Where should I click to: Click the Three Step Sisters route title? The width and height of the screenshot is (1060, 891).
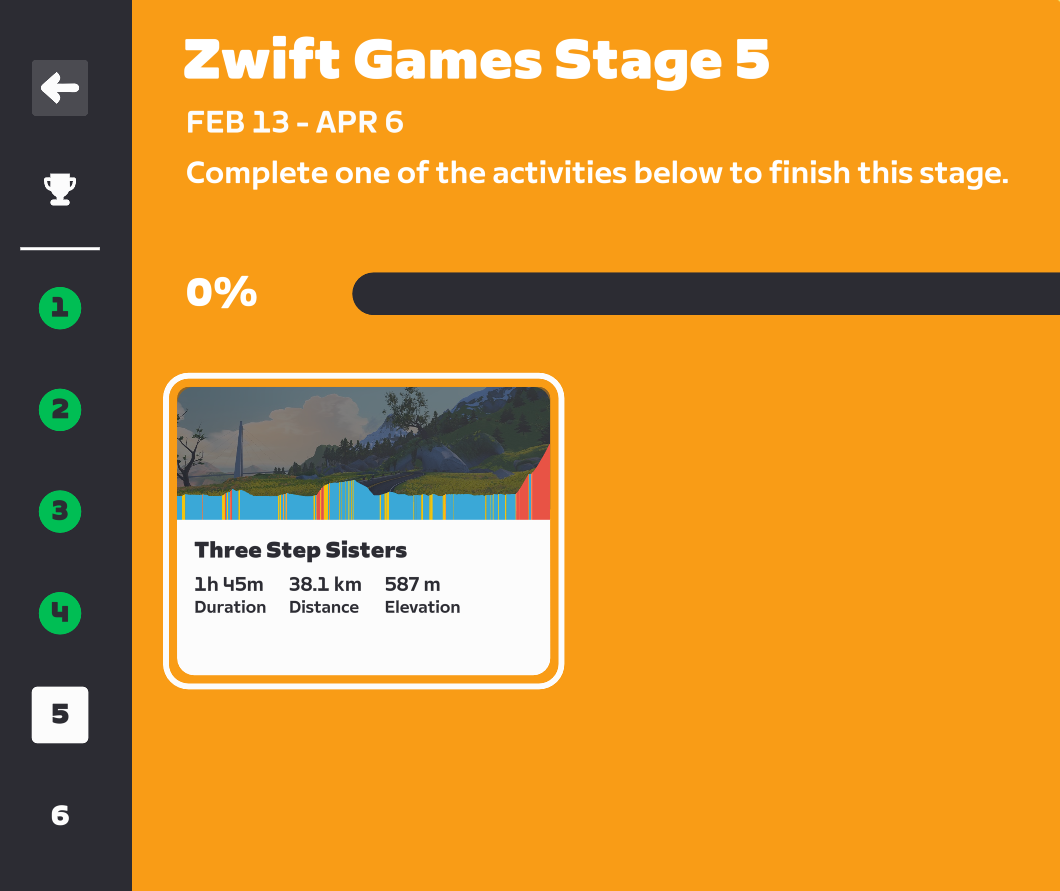[x=300, y=550]
